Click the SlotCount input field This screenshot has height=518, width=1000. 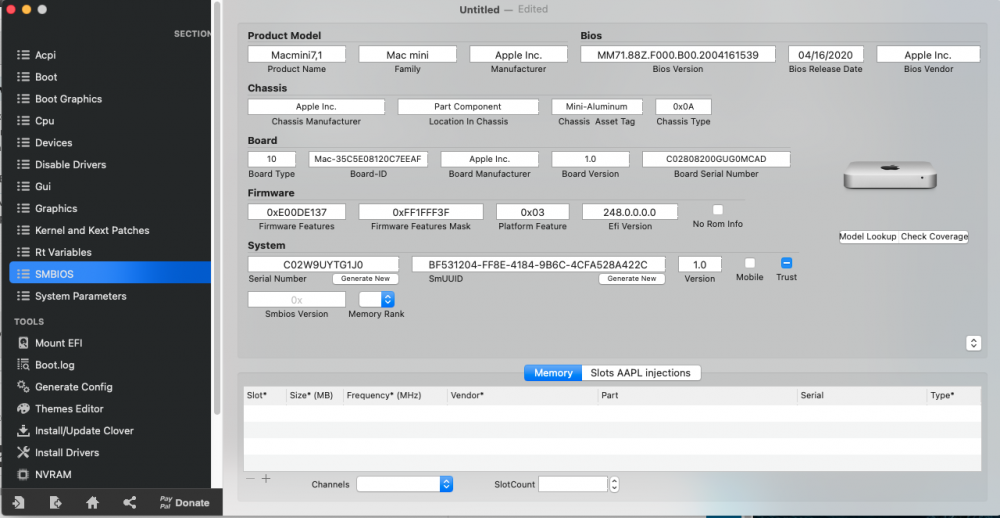(x=573, y=484)
